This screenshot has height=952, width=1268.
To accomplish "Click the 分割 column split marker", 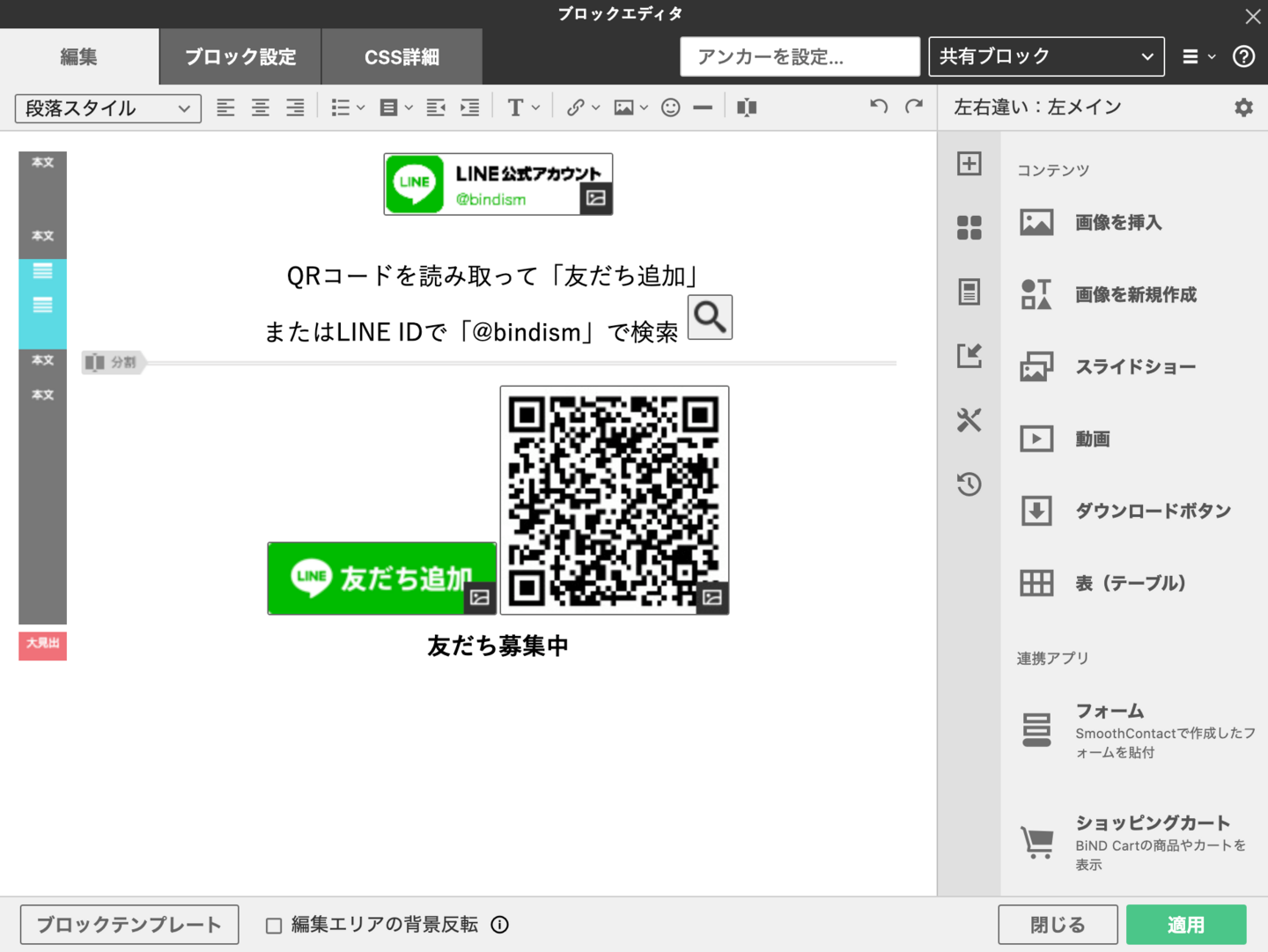I will point(114,362).
